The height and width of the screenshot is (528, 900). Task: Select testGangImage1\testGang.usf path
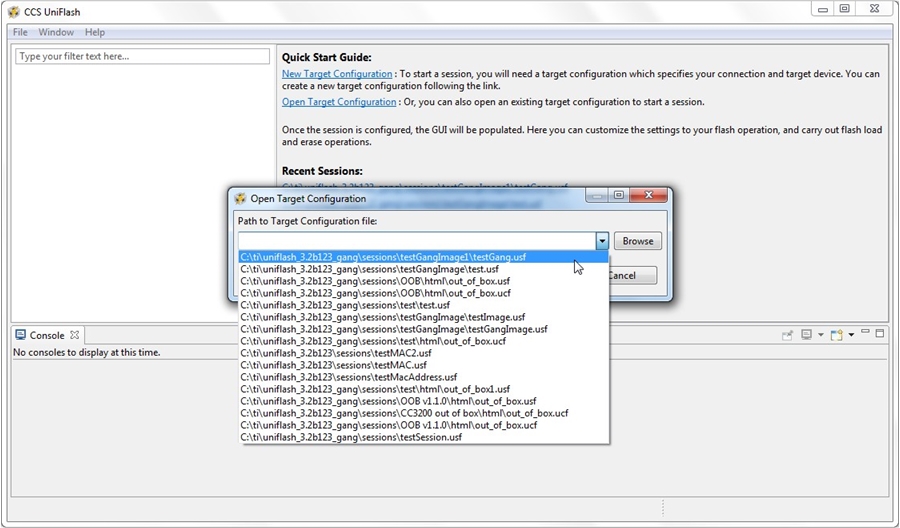[423, 257]
